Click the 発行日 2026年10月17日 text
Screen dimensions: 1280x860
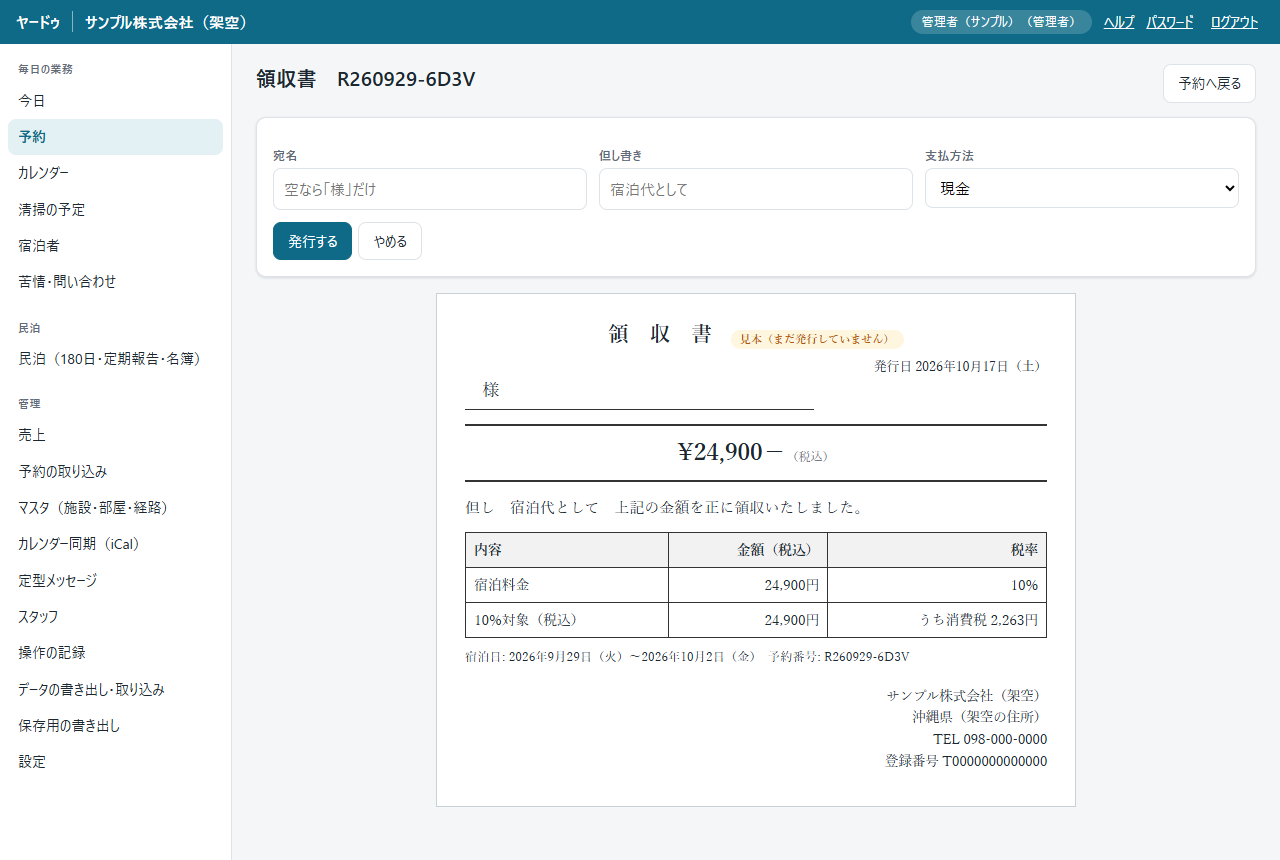tap(960, 366)
